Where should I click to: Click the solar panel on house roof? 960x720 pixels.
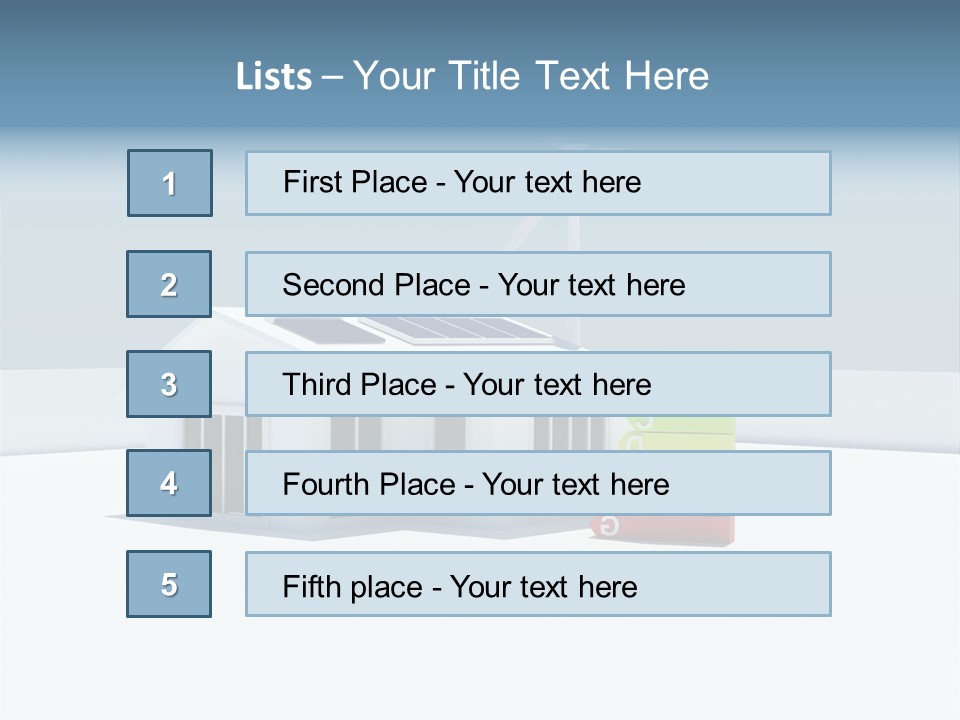(x=455, y=330)
